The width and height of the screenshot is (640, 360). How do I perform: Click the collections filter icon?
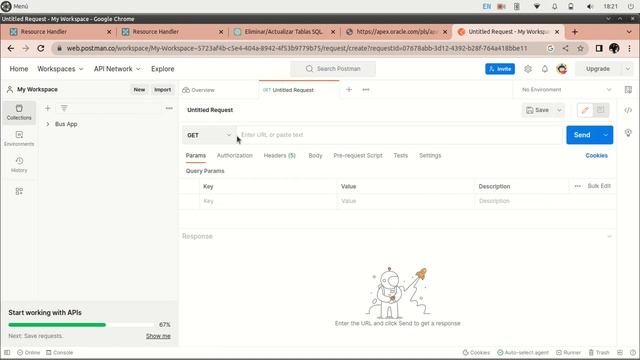(x=64, y=108)
